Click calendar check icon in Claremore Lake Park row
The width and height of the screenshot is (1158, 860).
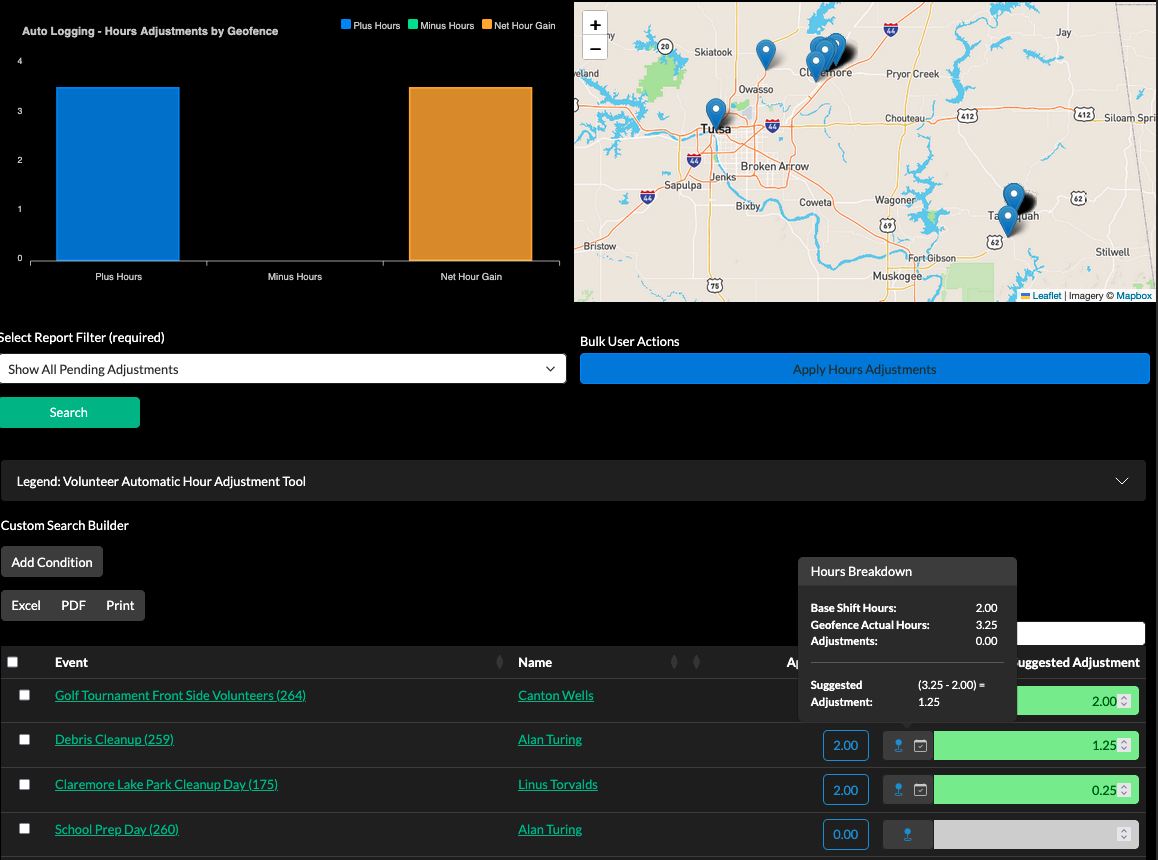tap(920, 790)
